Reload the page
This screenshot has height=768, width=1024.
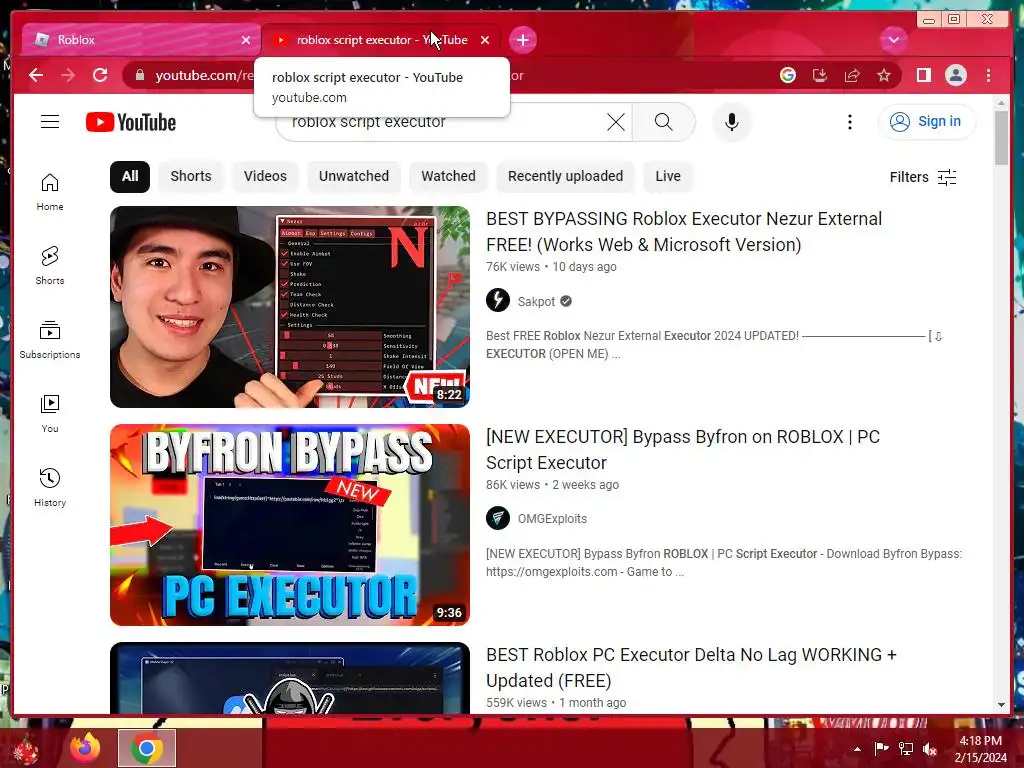pos(100,75)
